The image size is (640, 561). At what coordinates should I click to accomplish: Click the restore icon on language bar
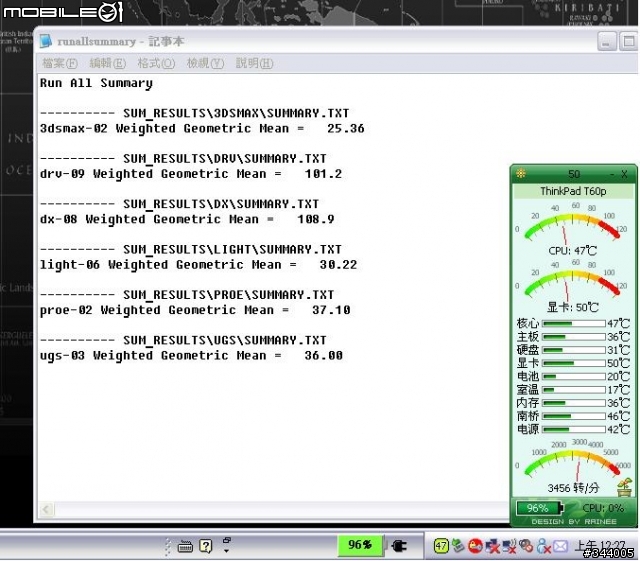tap(227, 540)
